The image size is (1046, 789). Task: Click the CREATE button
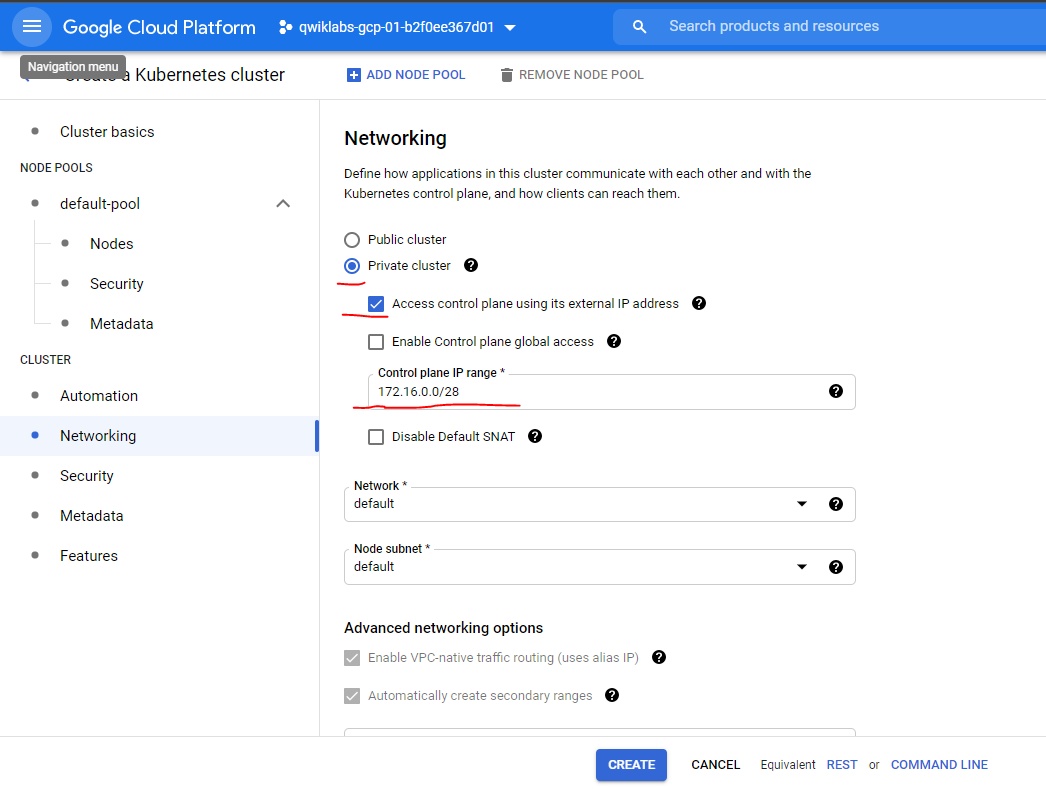(631, 765)
